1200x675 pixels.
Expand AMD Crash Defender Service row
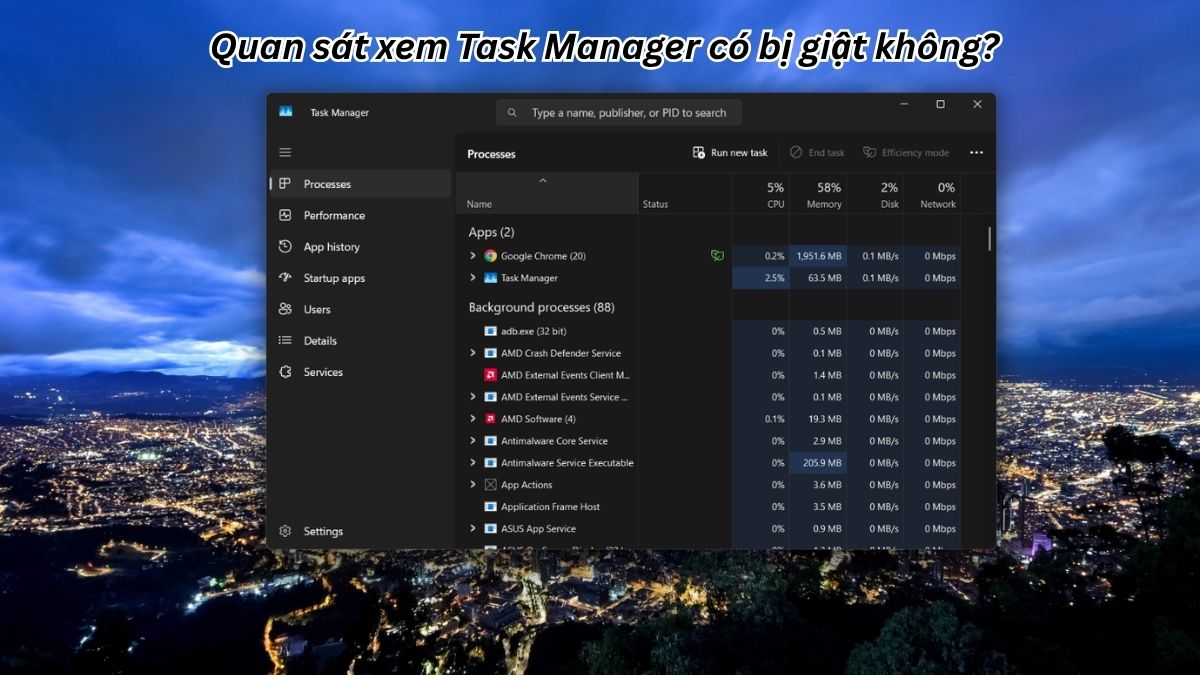(473, 353)
